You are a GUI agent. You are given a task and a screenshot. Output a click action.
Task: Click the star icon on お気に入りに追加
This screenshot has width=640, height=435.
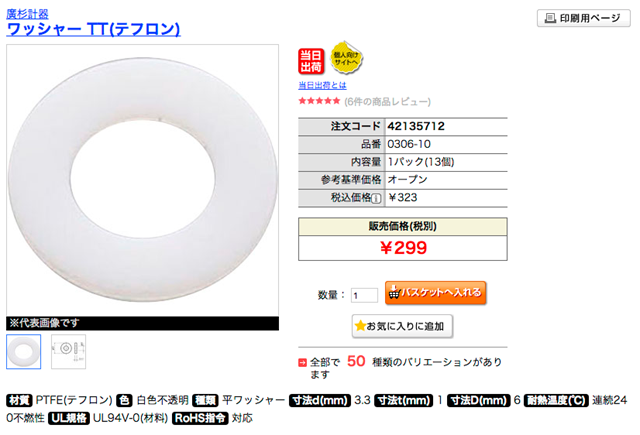click(x=360, y=326)
